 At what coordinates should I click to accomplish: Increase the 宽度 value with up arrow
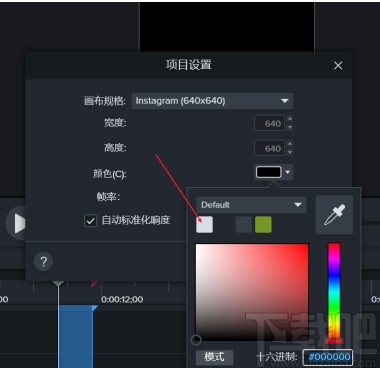point(290,119)
